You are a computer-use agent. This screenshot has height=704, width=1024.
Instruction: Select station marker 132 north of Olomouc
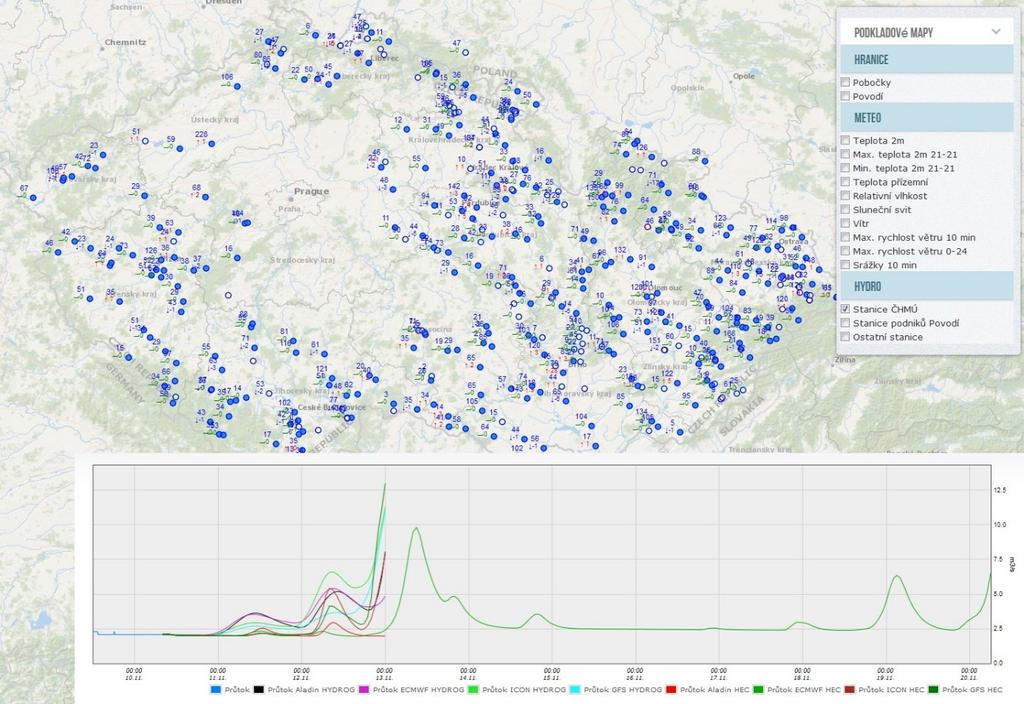pos(630,259)
